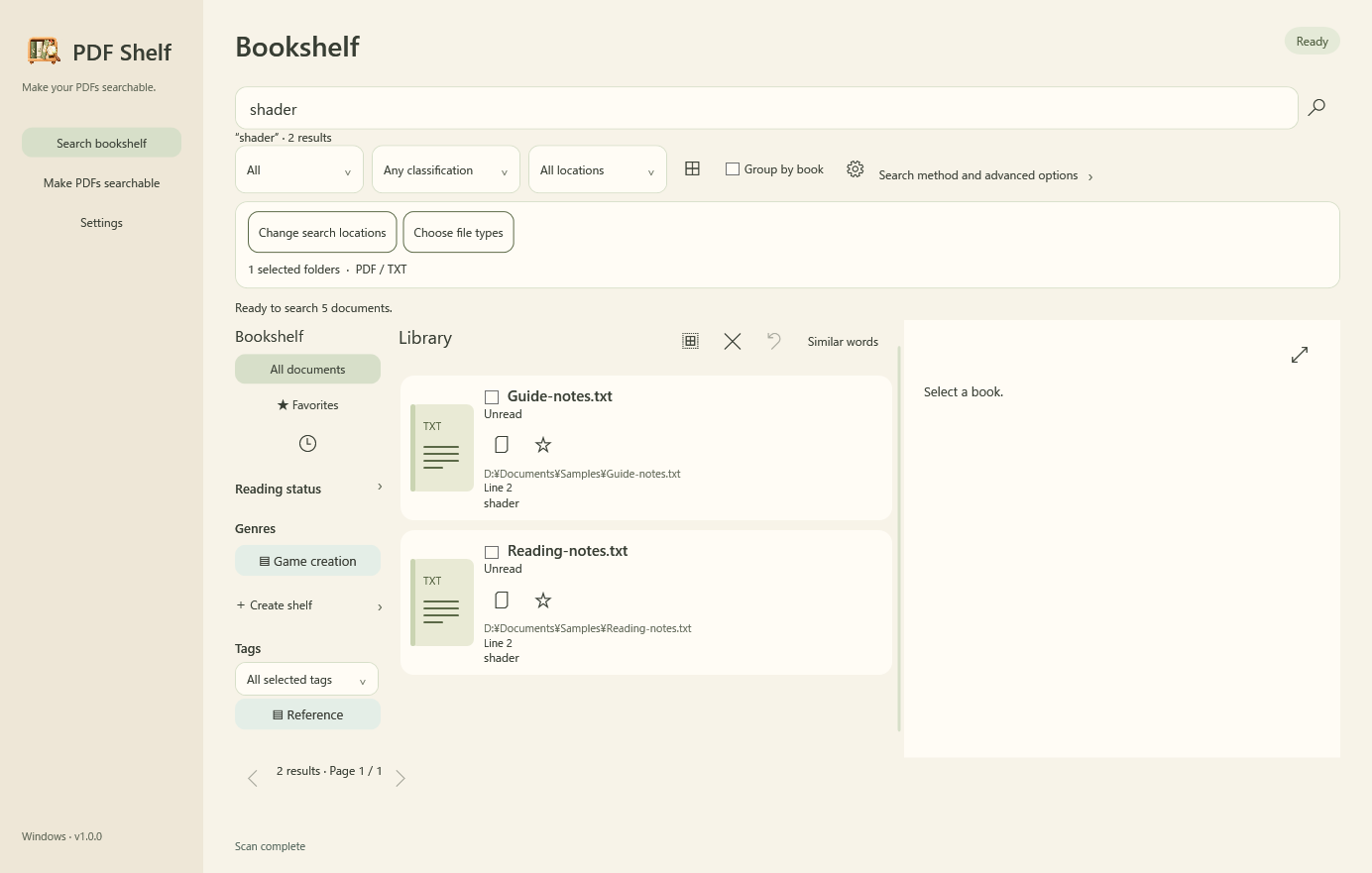Open the gear advanced options icon
The width and height of the screenshot is (1372, 873).
pos(855,169)
